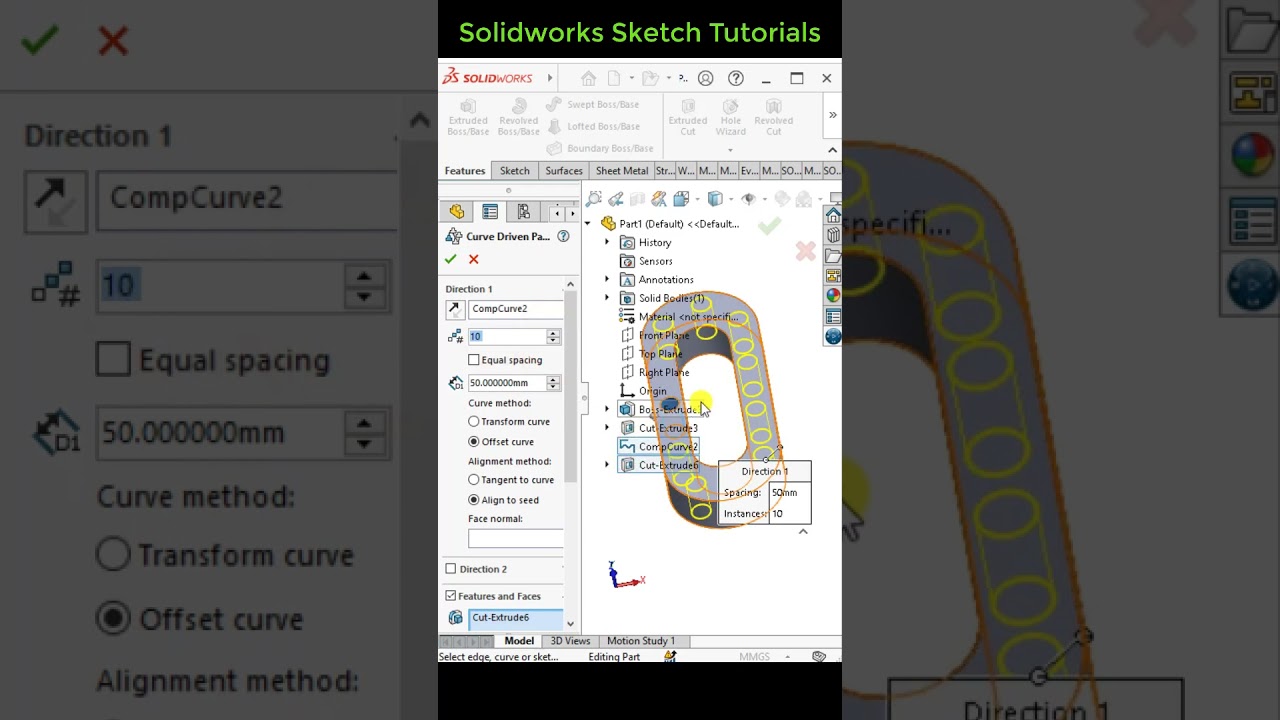1280x720 pixels.
Task: Select the Extruded Cut tool
Action: pyautogui.click(x=688, y=117)
